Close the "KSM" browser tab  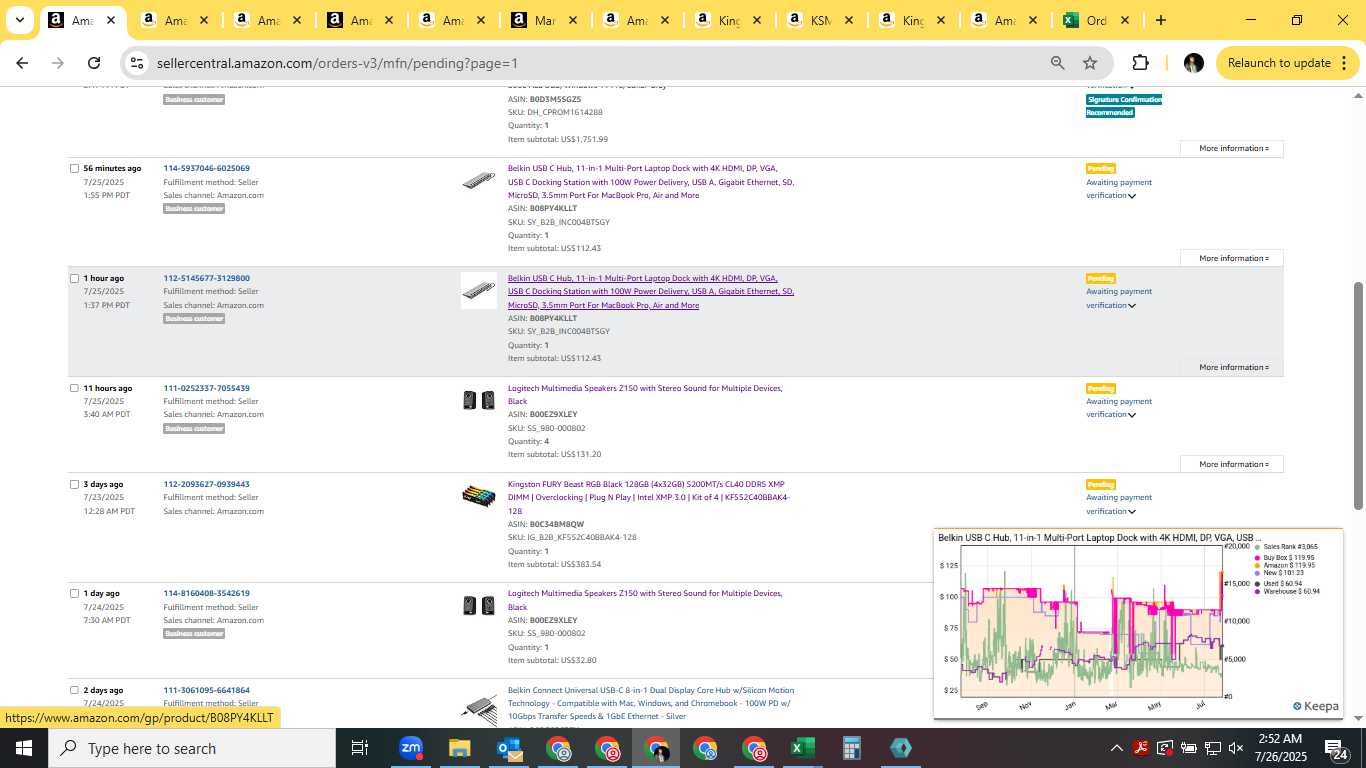[x=848, y=20]
